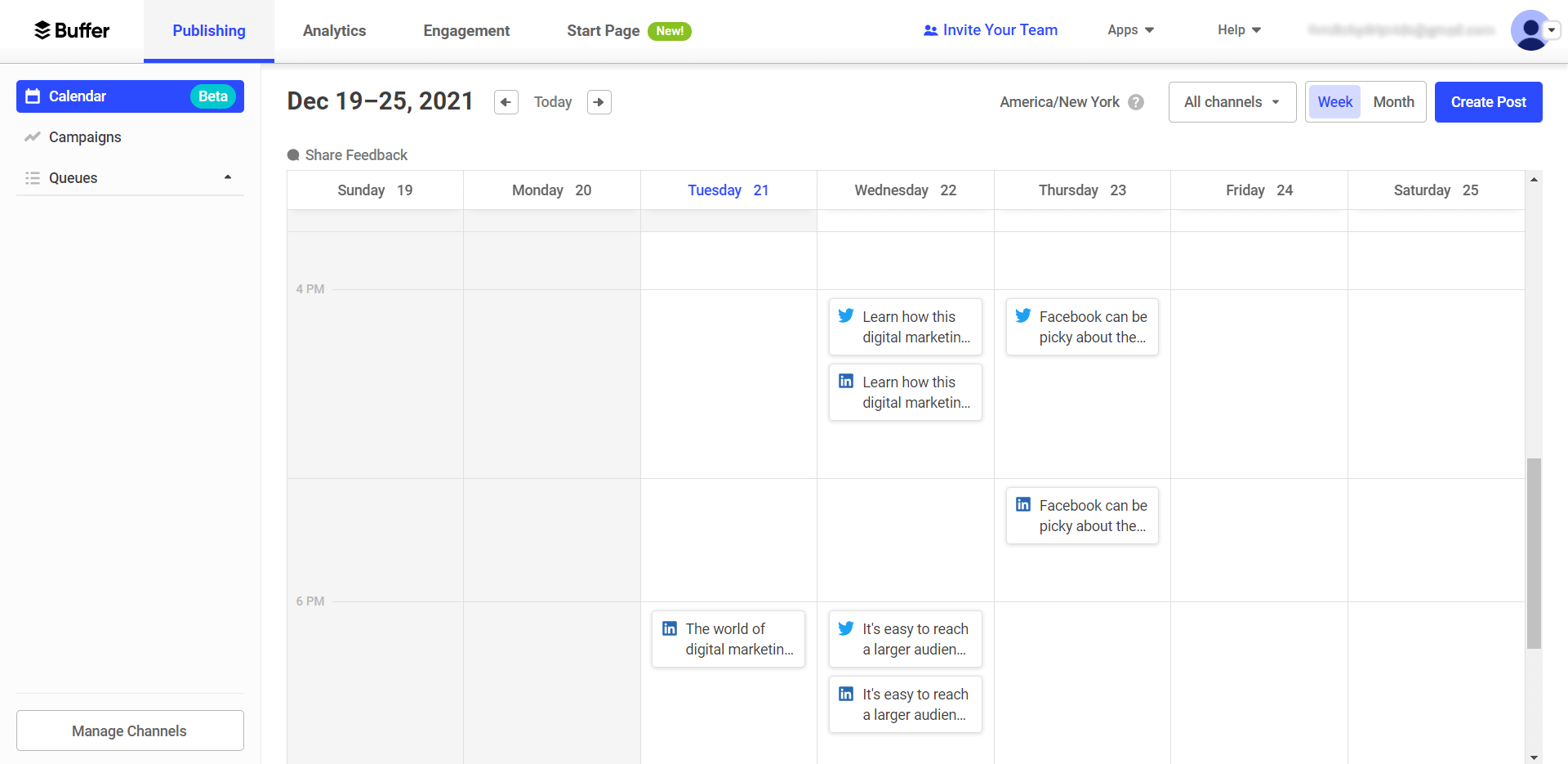Open Wednesday Twitter post 'It's easy to reach'
Viewport: 1568px width, 764px height.
[x=906, y=639]
